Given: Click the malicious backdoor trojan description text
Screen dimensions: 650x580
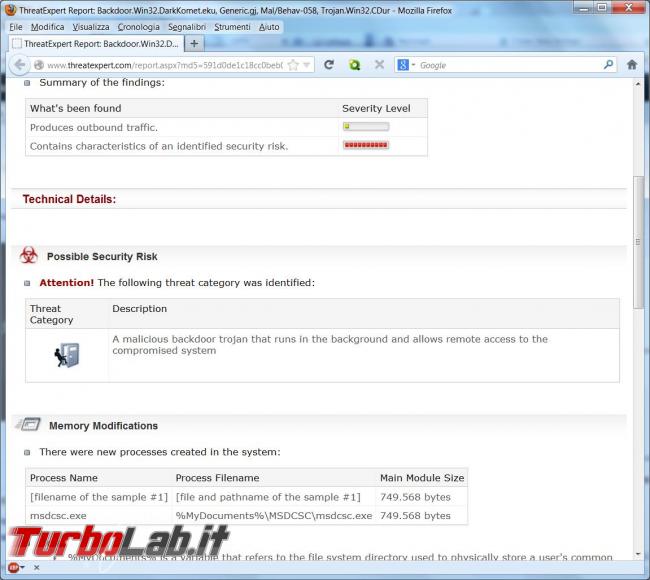Looking at the screenshot, I should (330, 345).
